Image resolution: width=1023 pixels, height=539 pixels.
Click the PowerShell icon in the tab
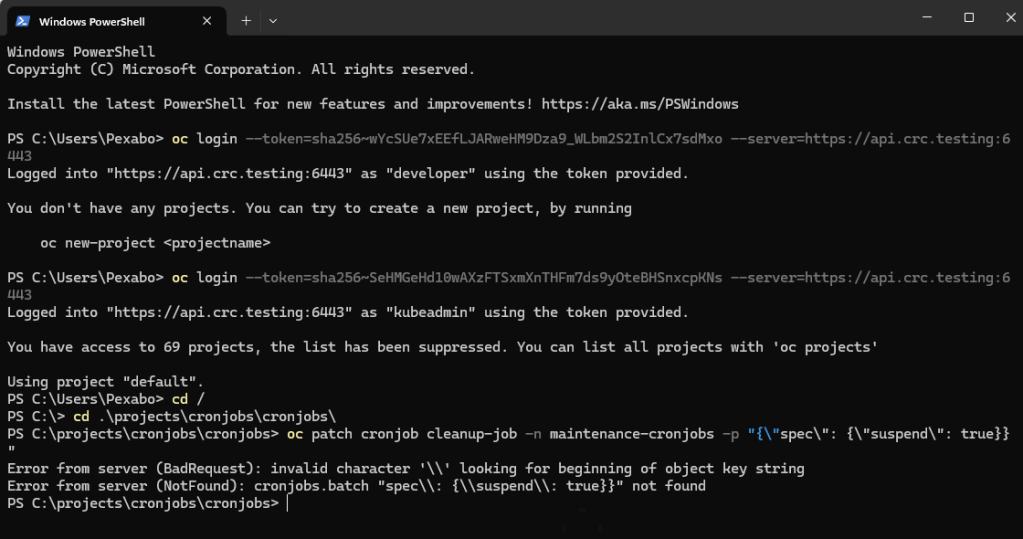(23, 21)
